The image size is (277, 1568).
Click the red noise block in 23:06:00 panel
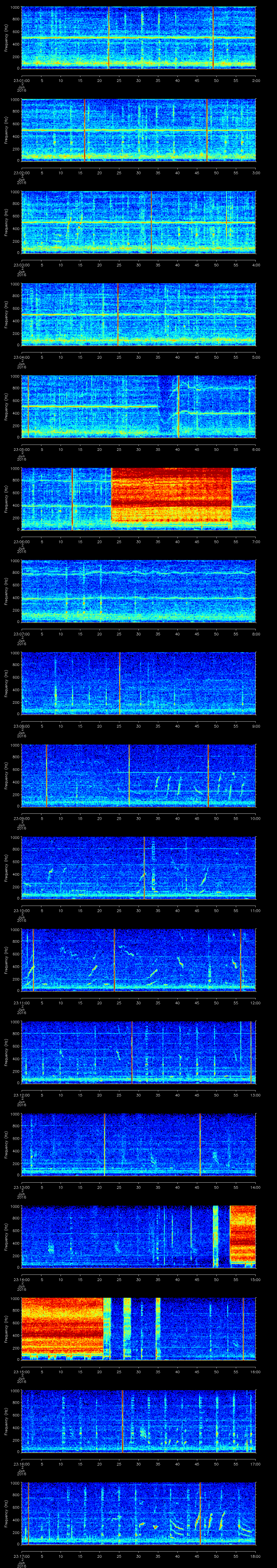pyautogui.click(x=172, y=495)
